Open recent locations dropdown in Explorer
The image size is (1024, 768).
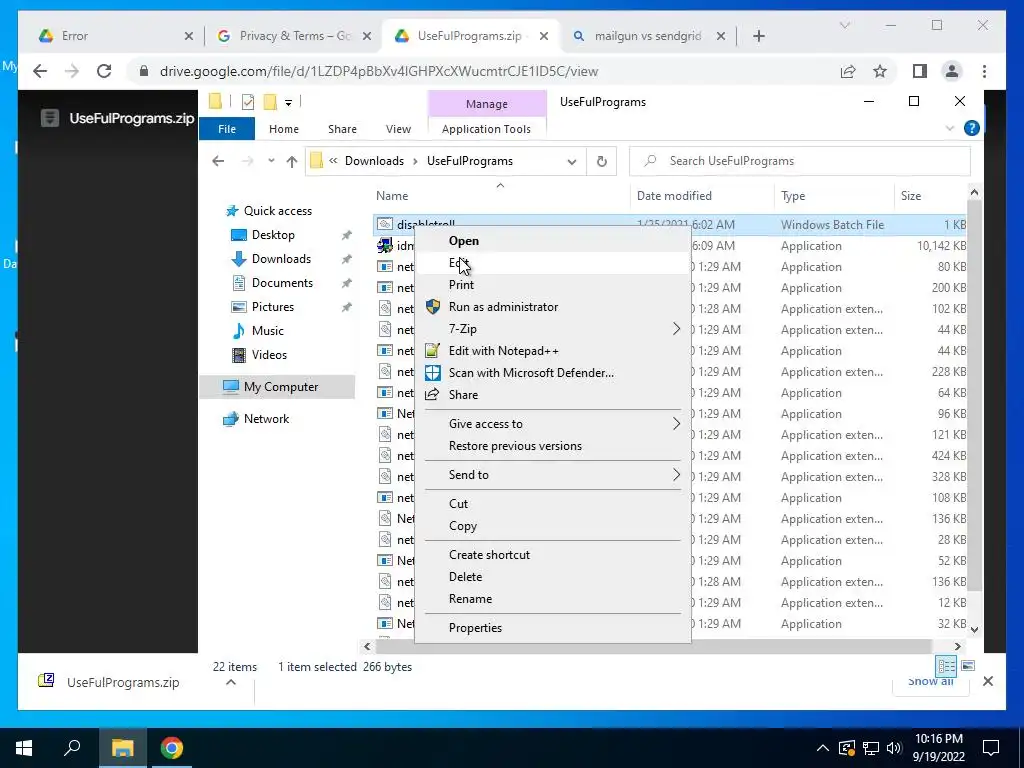271,161
